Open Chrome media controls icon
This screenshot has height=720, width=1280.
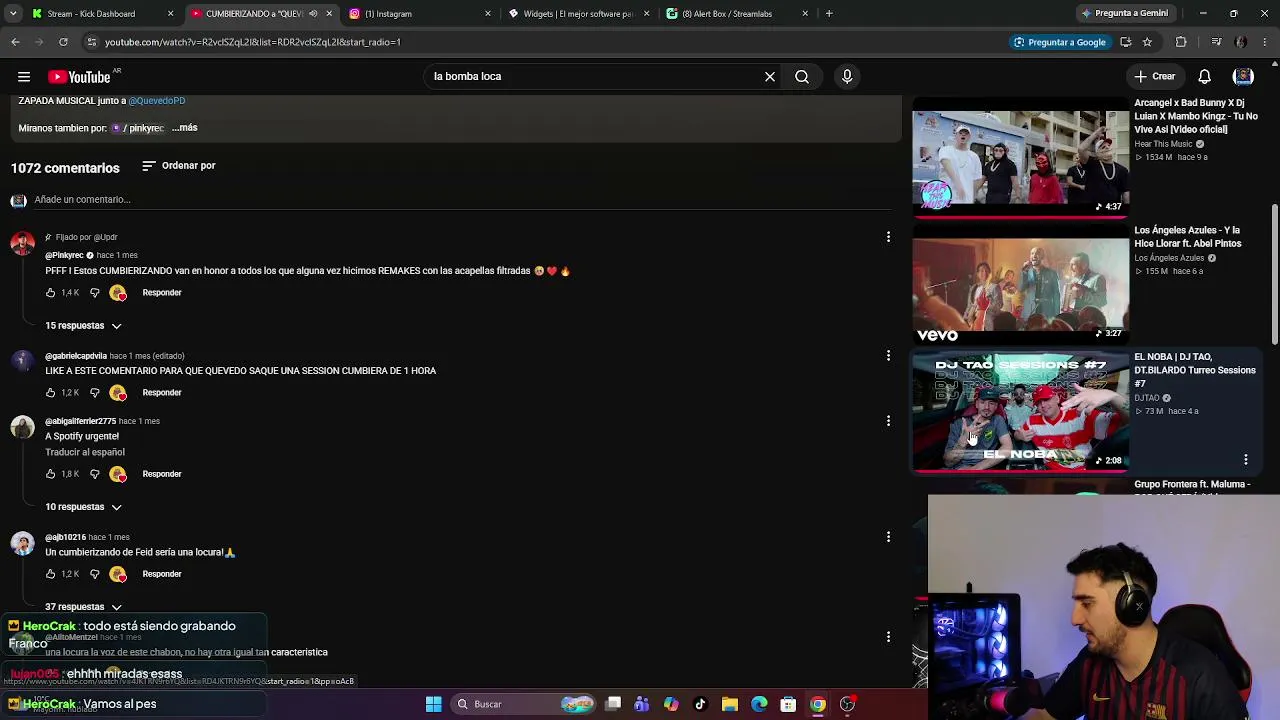click(x=1216, y=42)
